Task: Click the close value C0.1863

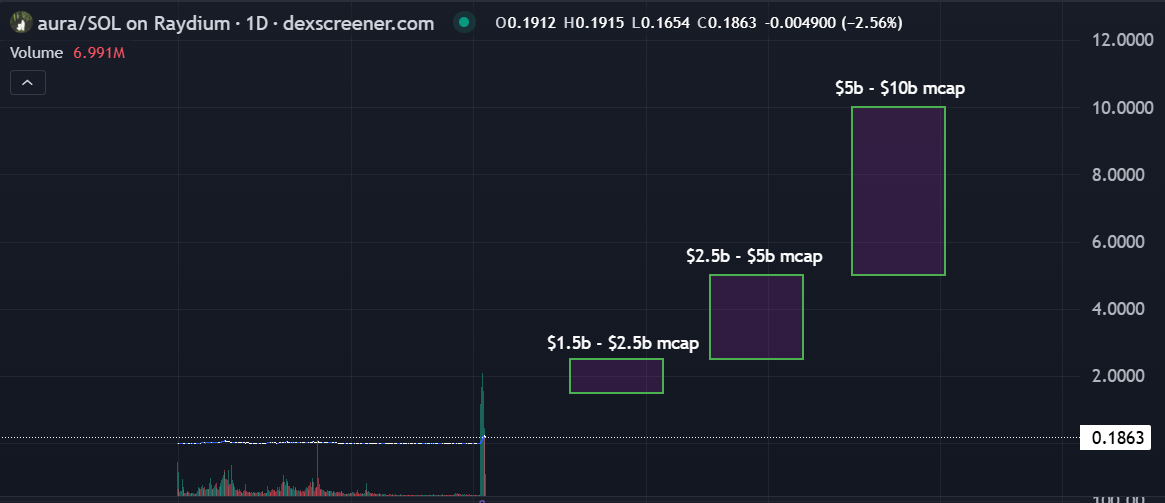Action: [727, 23]
